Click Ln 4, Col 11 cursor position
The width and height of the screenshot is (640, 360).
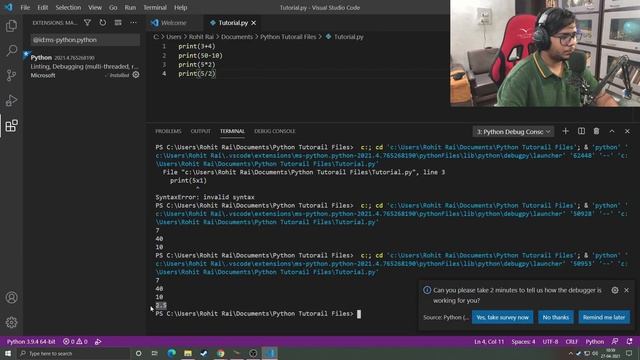pos(489,342)
